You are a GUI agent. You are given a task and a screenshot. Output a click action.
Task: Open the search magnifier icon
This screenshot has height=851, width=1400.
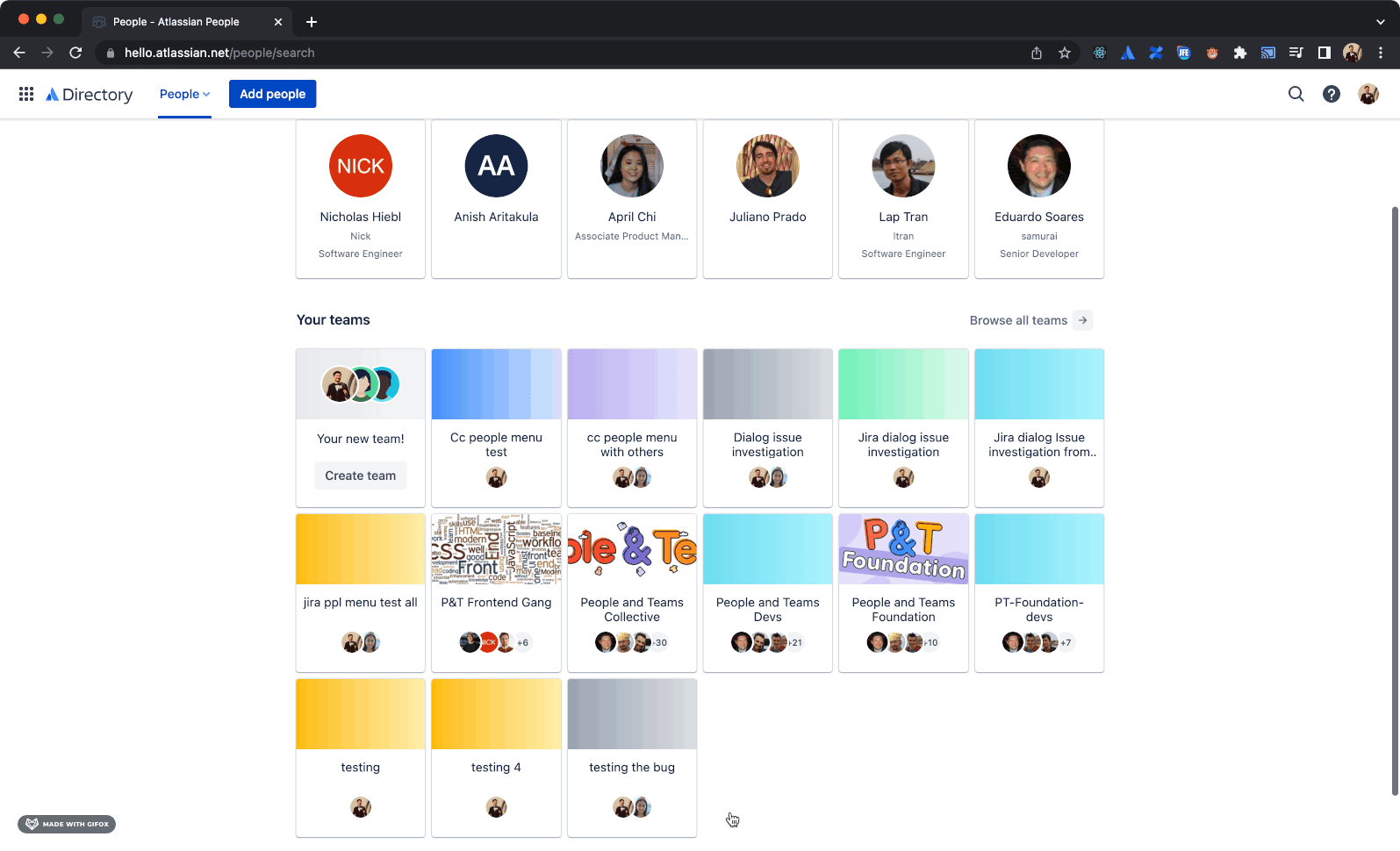[x=1296, y=94]
